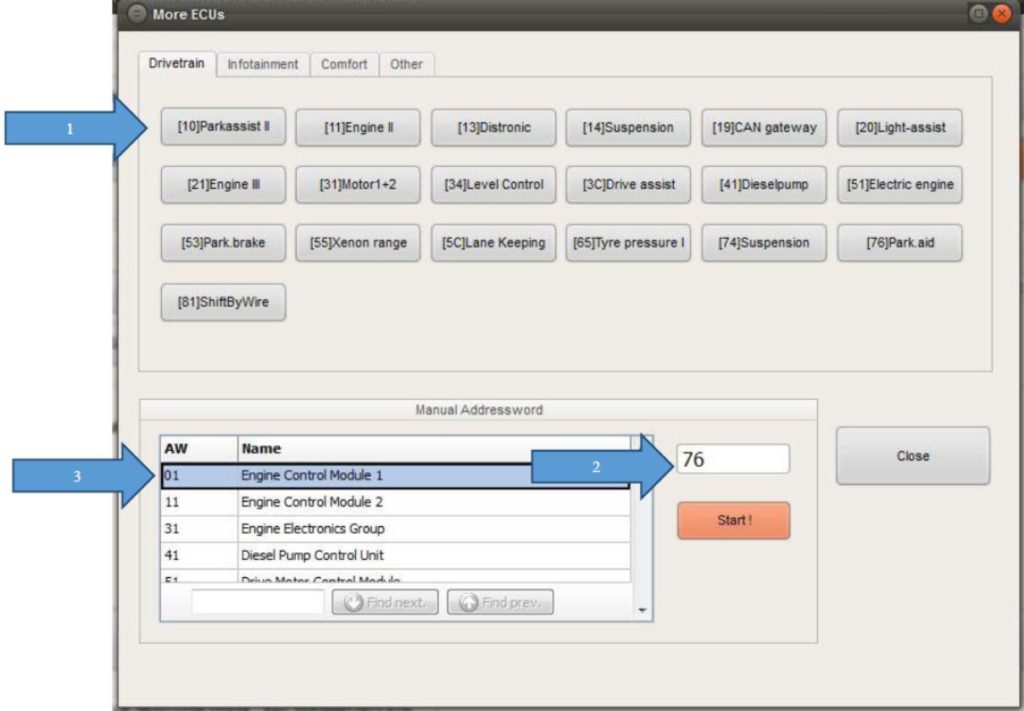Screen dimensions: 1024x711
Task: Click the table scrollbar down arrow
Action: click(642, 610)
